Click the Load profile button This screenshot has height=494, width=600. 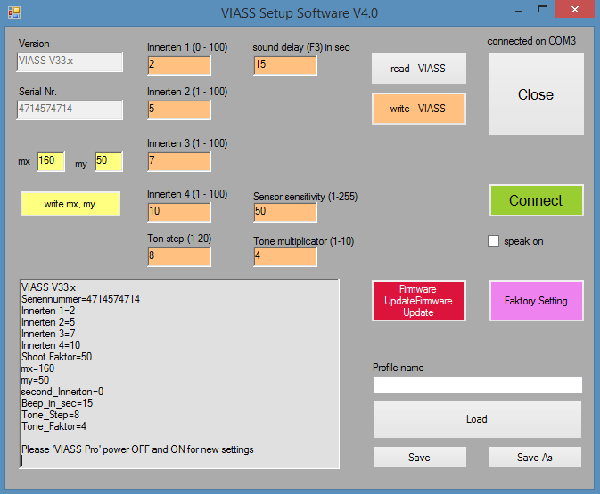click(x=477, y=419)
